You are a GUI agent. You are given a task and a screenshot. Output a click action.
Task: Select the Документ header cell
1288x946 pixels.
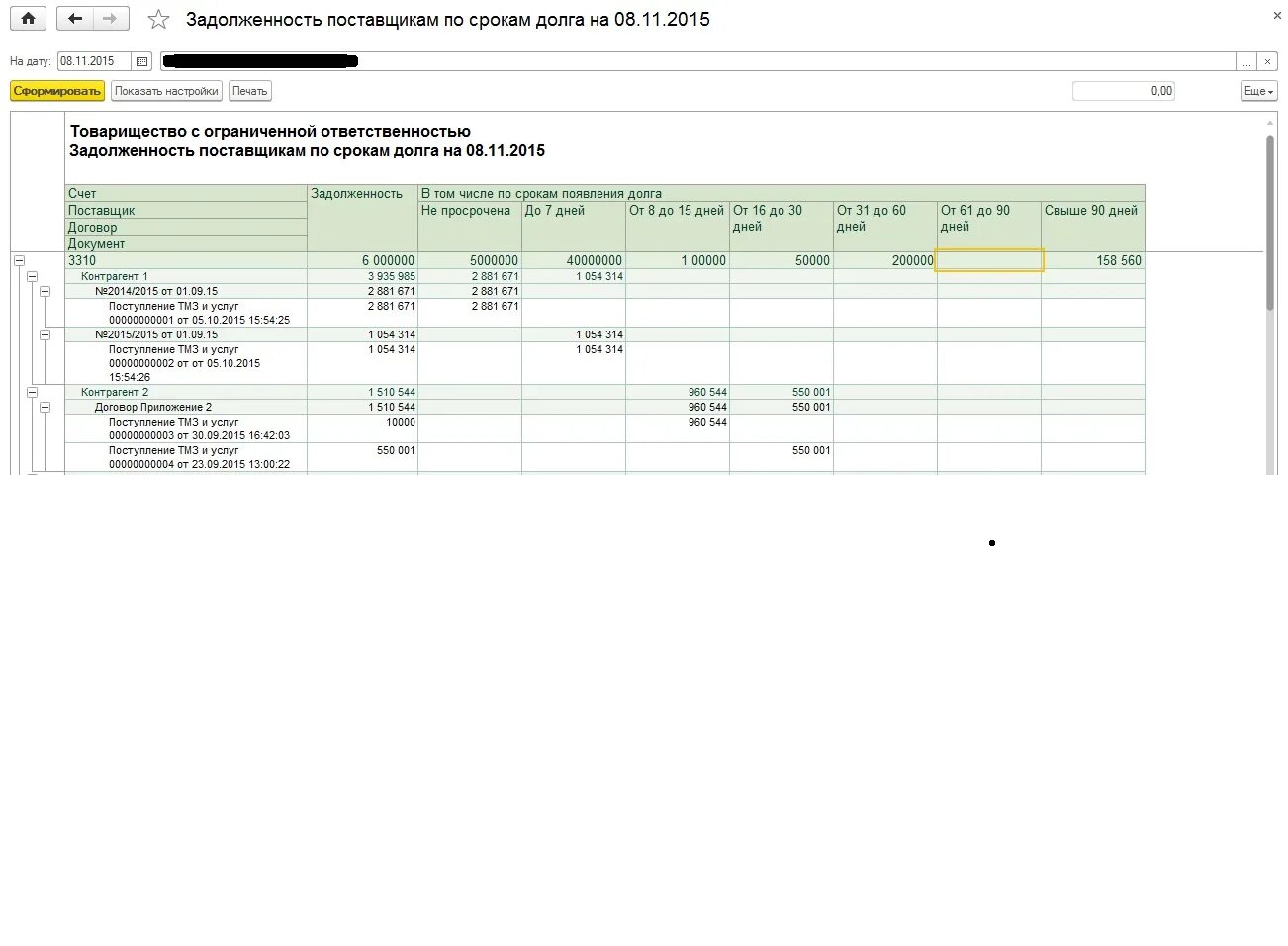point(186,243)
